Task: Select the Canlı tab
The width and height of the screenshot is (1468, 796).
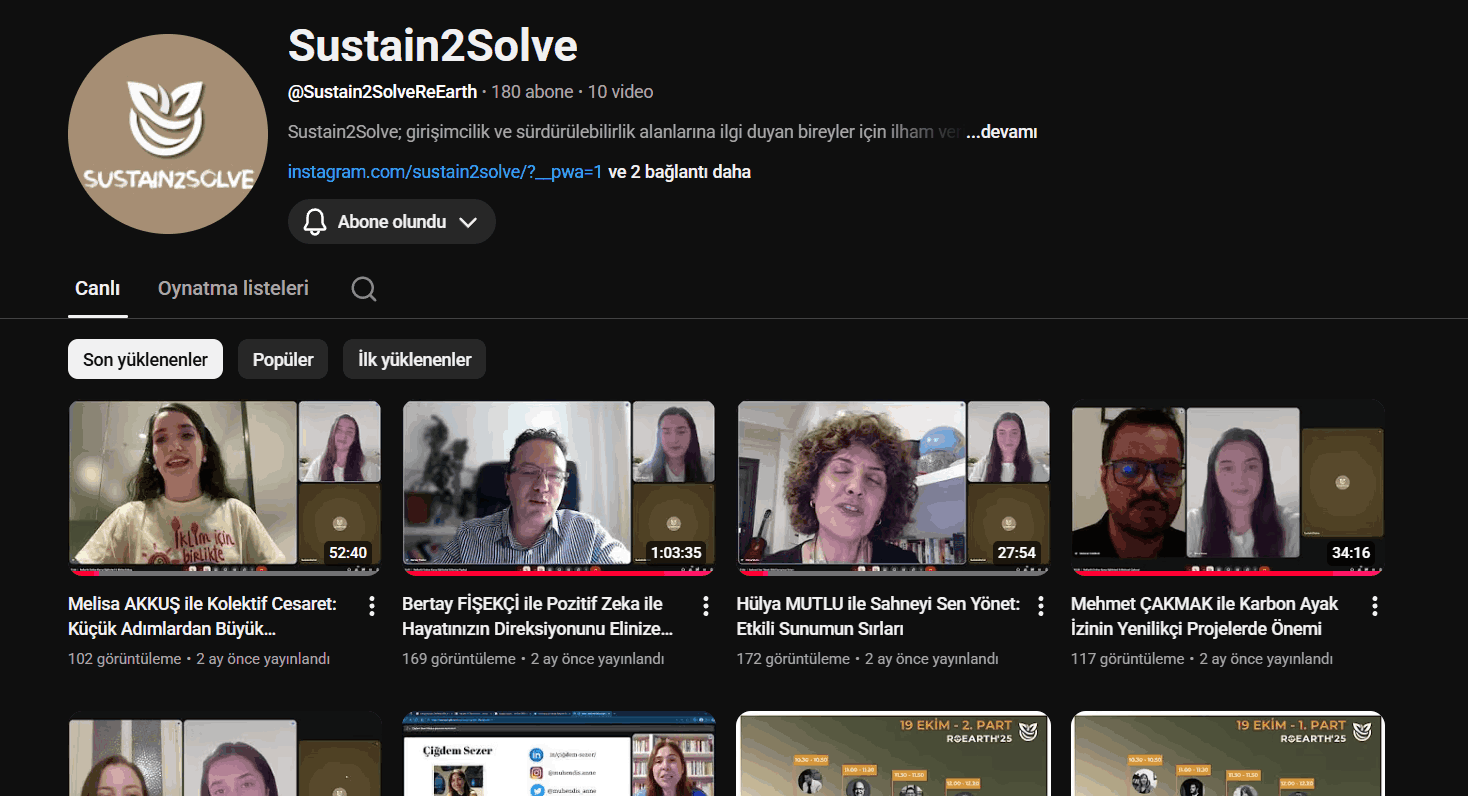Action: coord(97,288)
